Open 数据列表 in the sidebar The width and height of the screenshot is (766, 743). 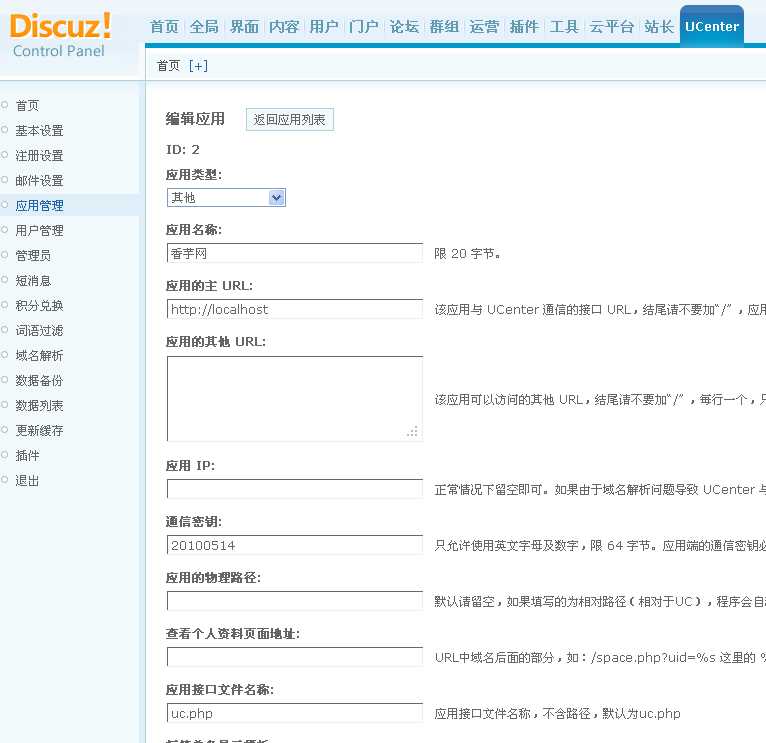tap(39, 405)
